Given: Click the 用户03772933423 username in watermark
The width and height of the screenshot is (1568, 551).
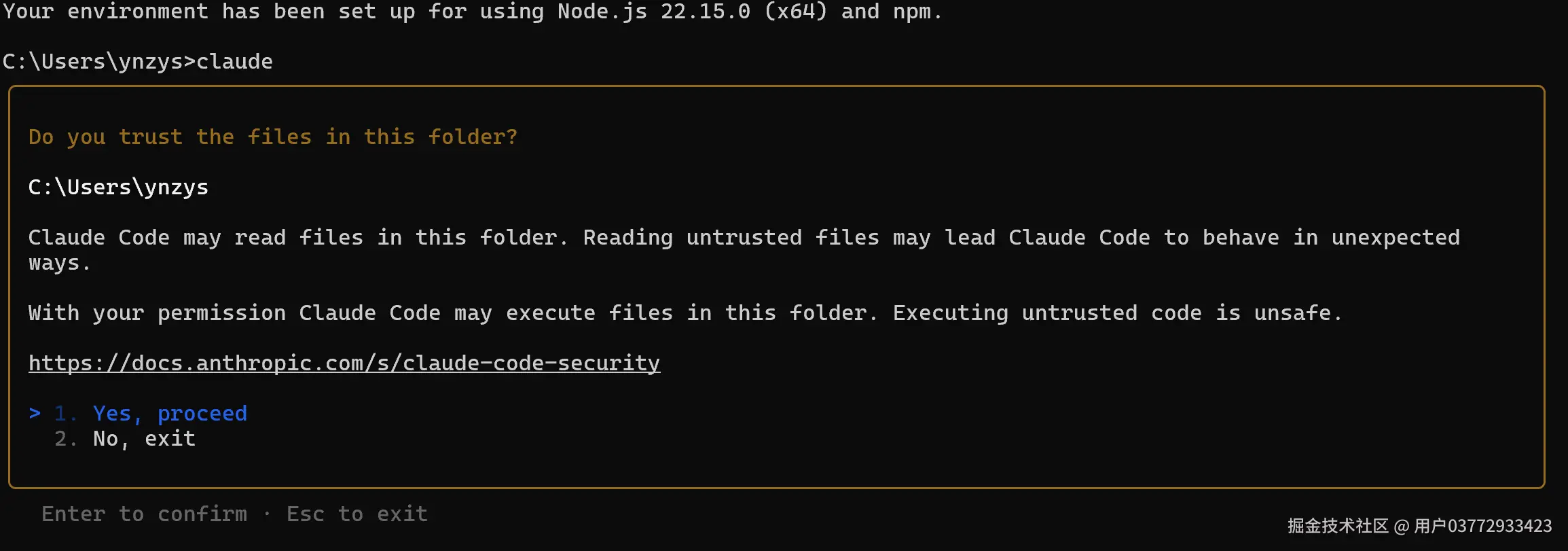Looking at the screenshot, I should pyautogui.click(x=1482, y=526).
